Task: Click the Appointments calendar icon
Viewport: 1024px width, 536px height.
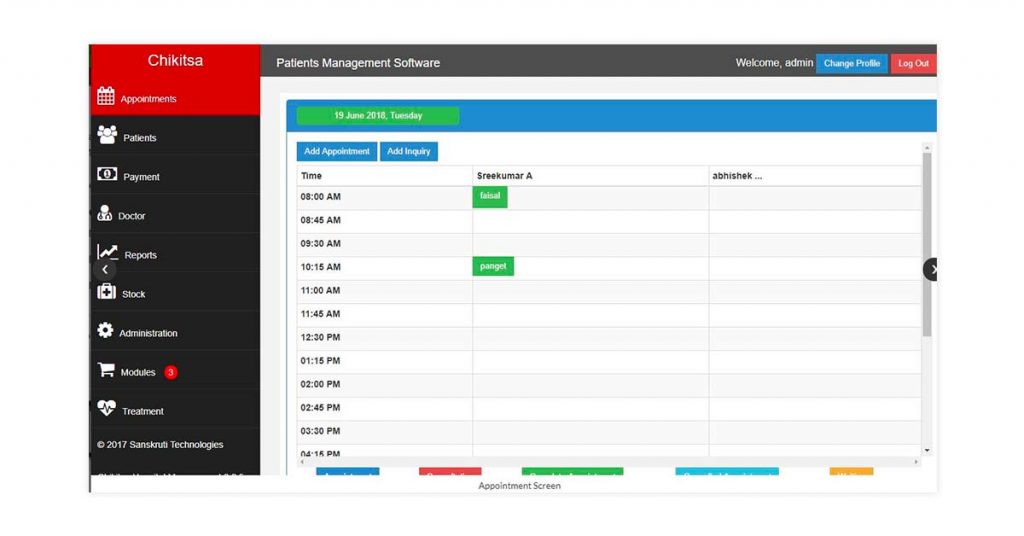Action: (x=106, y=97)
